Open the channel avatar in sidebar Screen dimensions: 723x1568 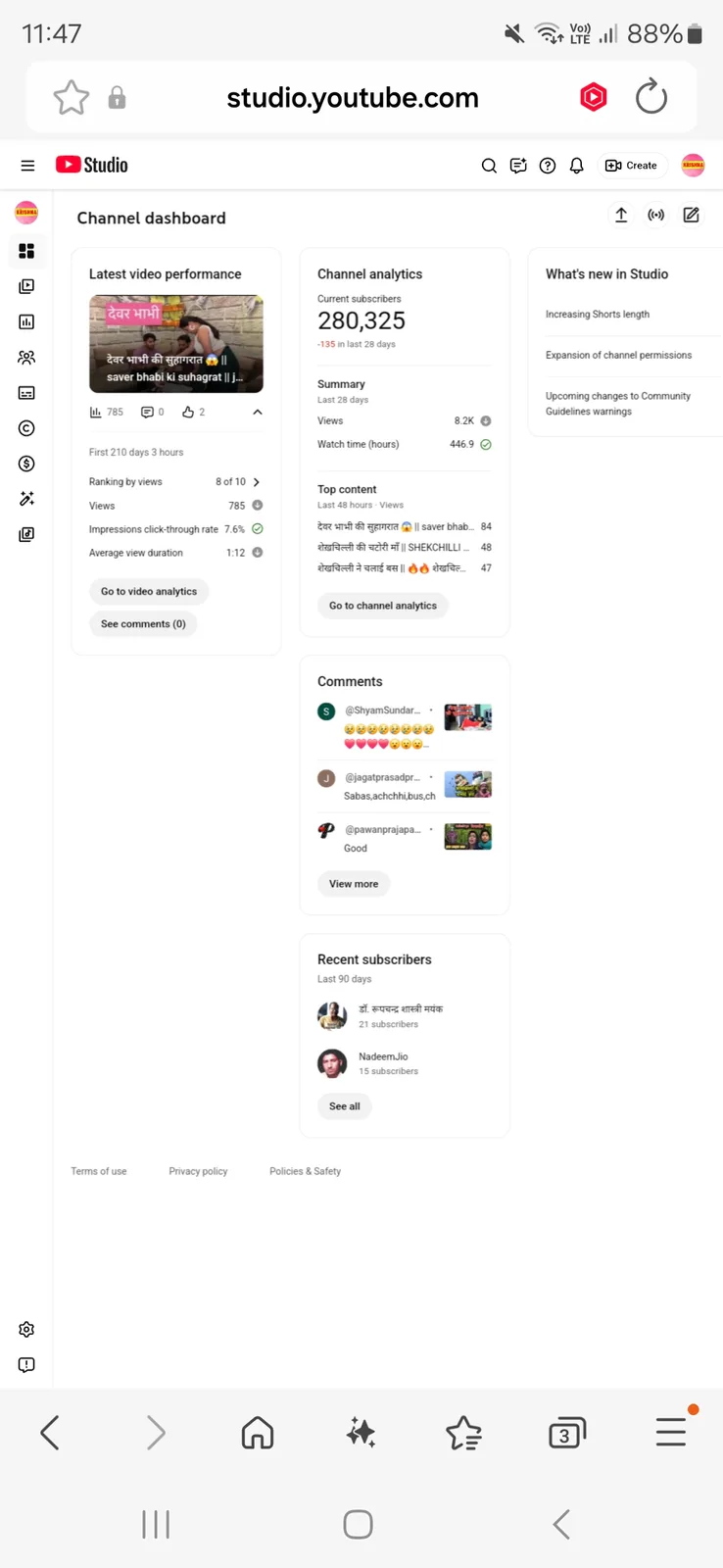coord(26,213)
